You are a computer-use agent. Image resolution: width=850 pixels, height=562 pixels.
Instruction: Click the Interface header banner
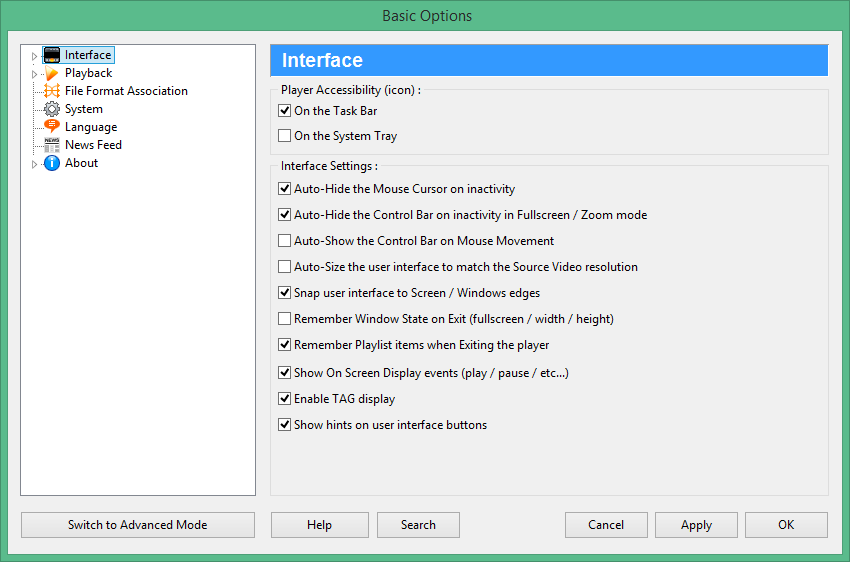549,61
